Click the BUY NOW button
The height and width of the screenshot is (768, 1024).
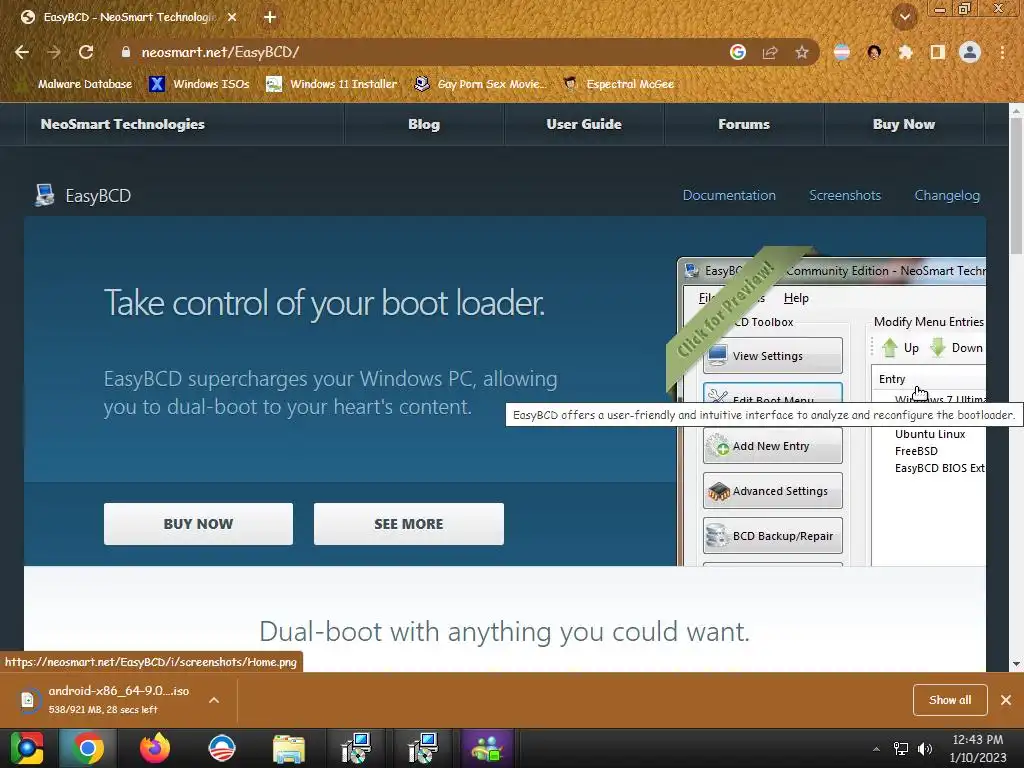pos(198,524)
